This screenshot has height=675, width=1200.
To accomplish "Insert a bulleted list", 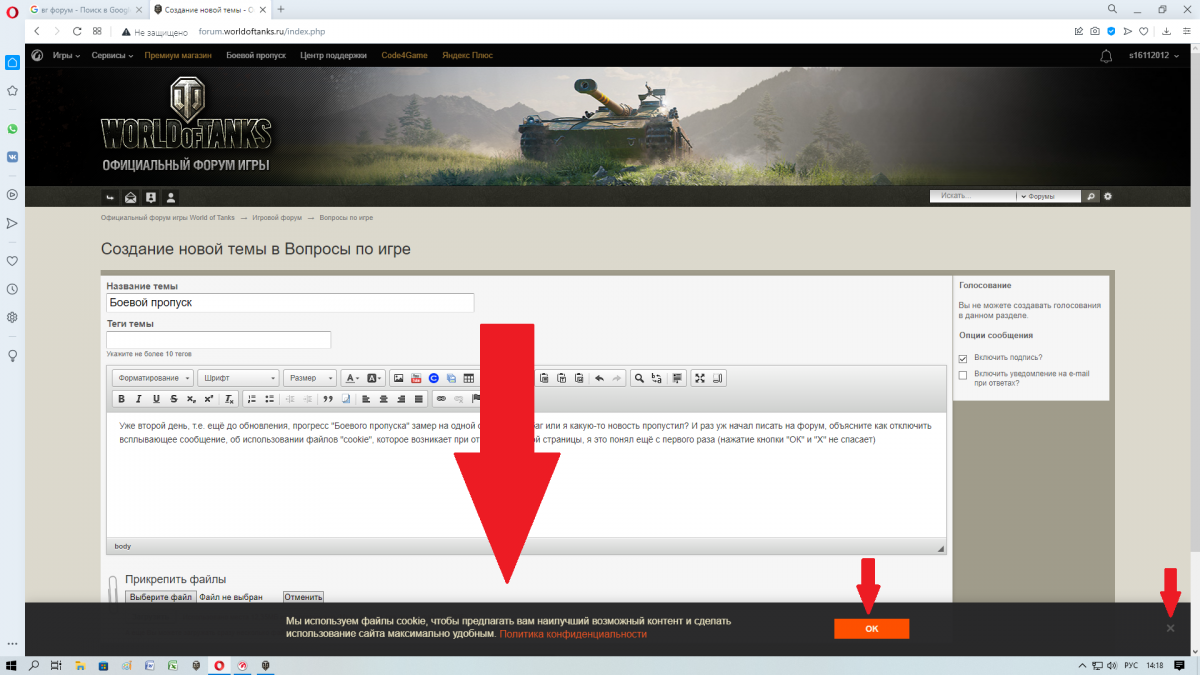I will click(x=269, y=399).
